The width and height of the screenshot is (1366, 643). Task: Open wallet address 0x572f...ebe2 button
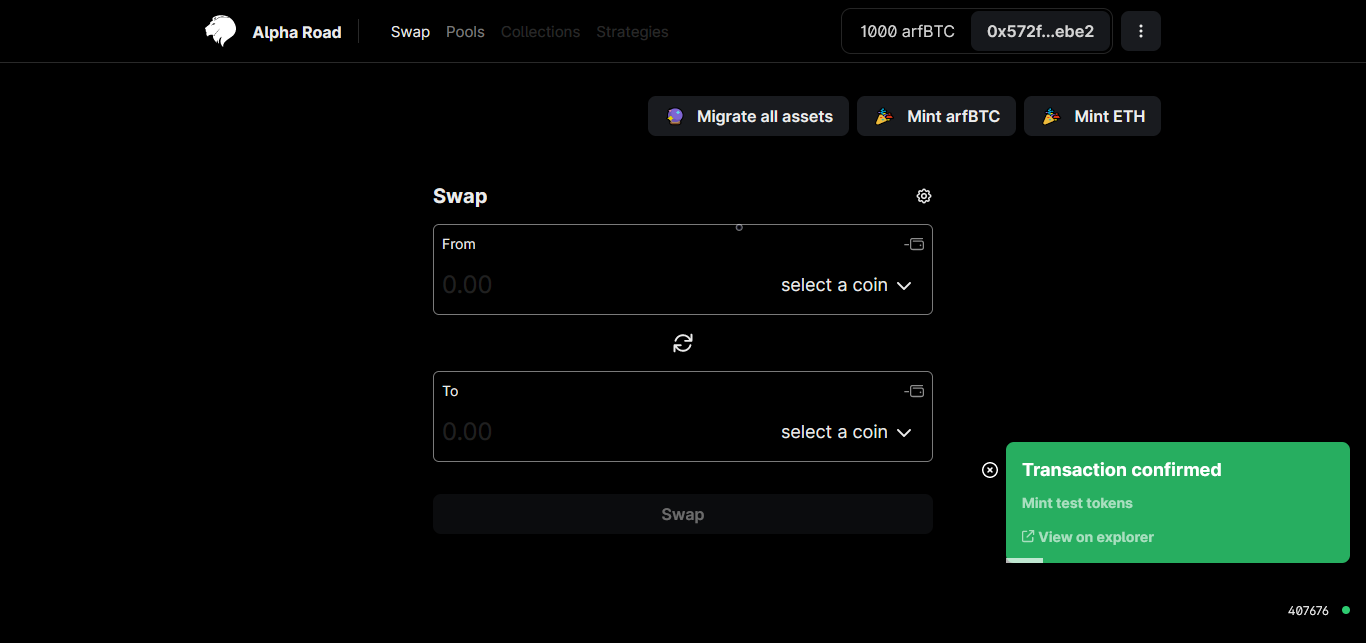pos(1040,31)
